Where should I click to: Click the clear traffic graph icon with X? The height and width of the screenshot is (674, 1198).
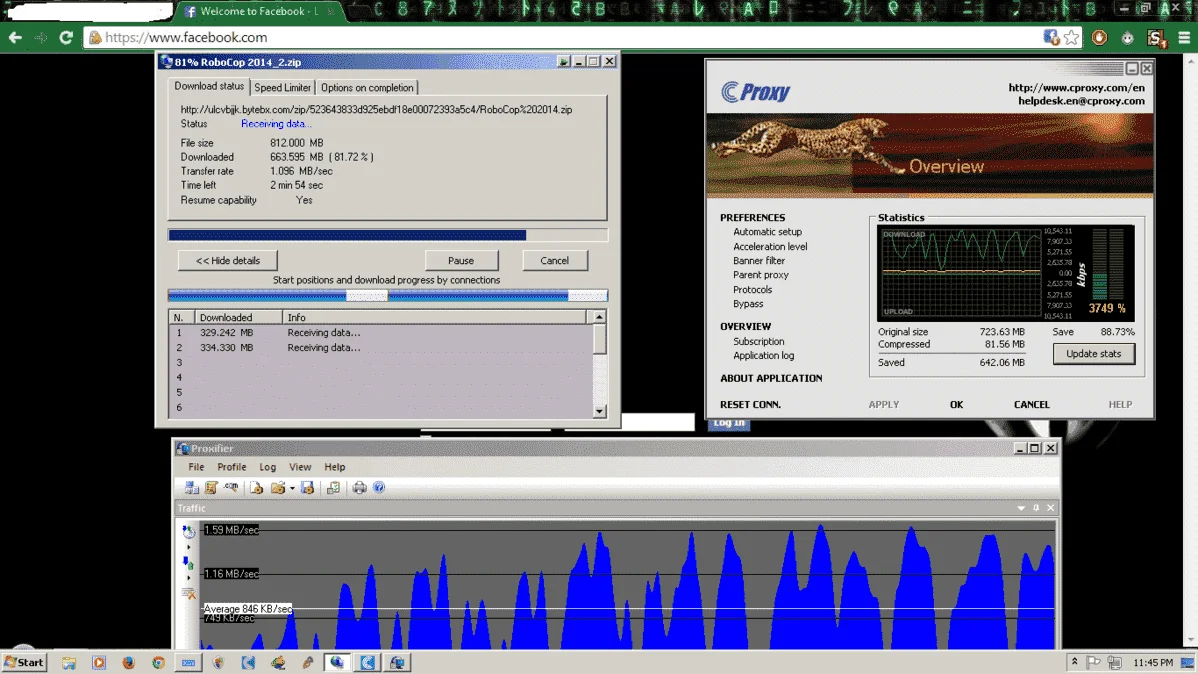pos(189,594)
